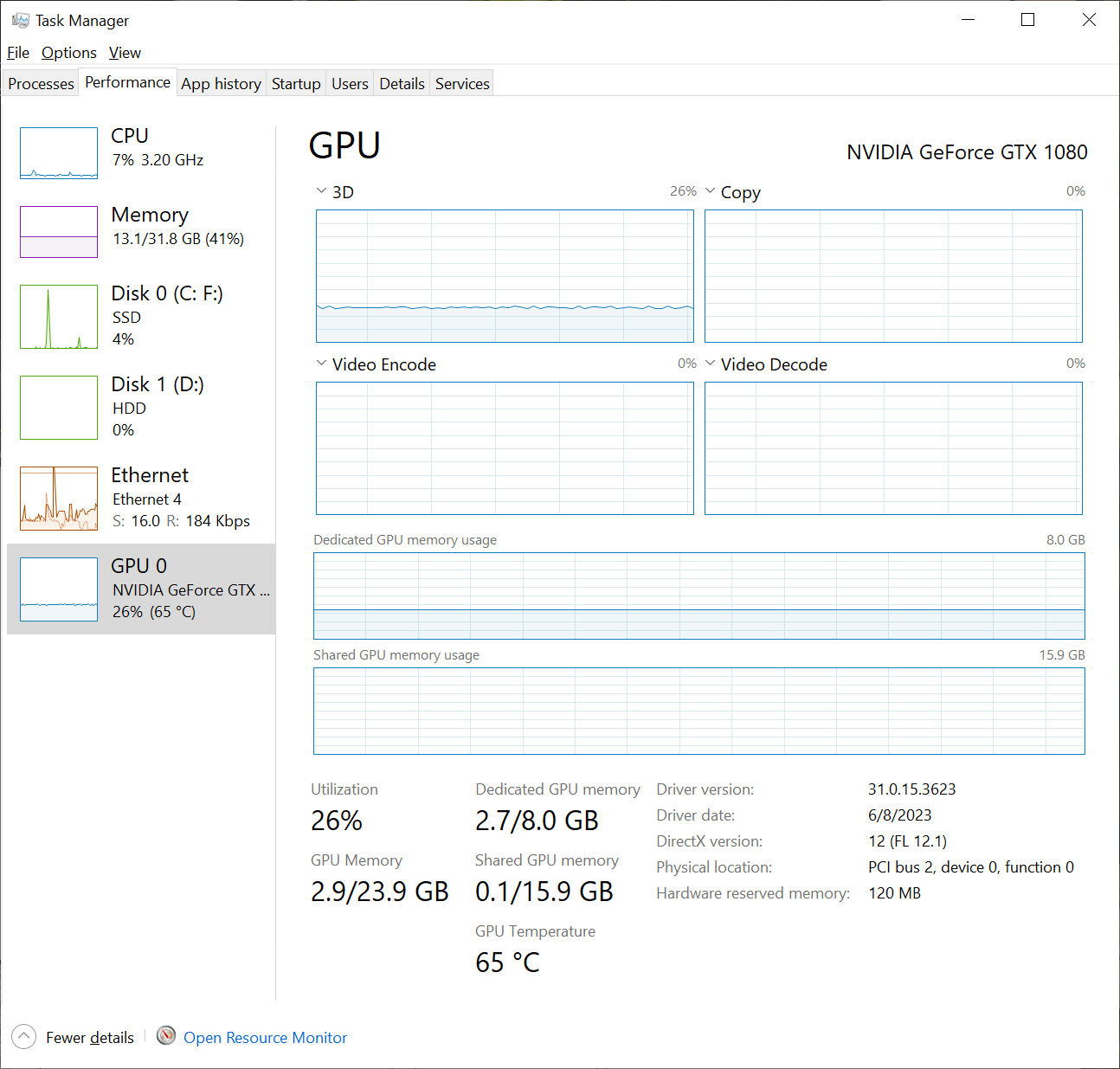Click DirectX version 12 (FL 12.1)

click(x=908, y=841)
